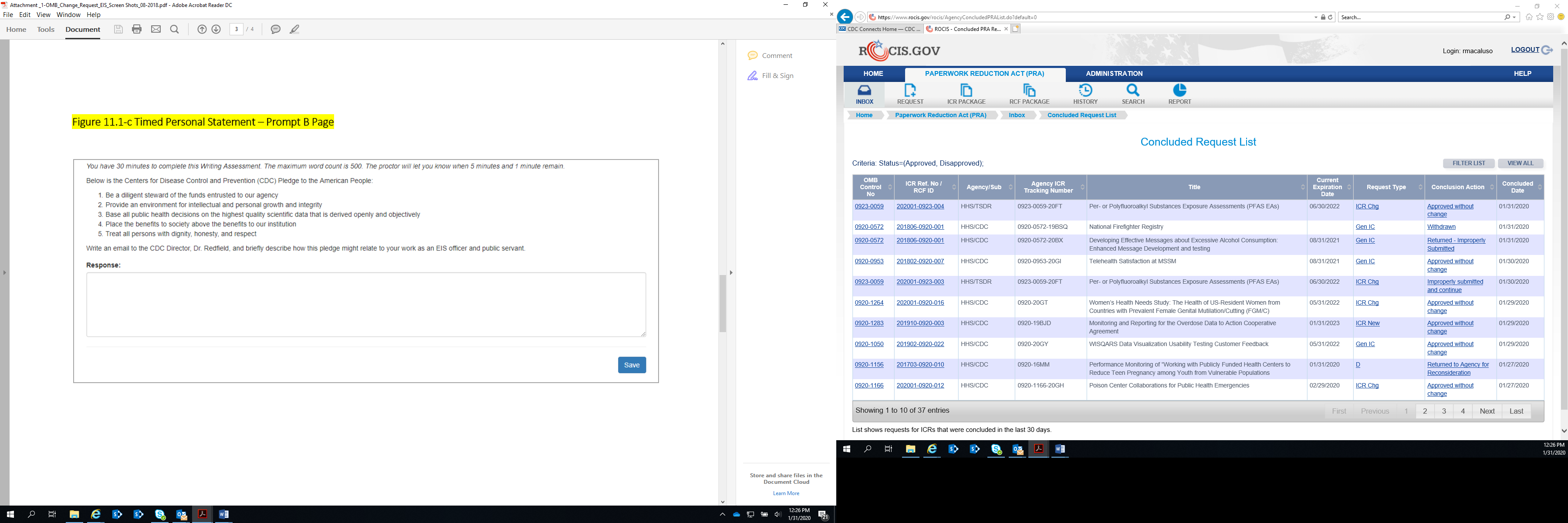Click the PDF vertical scrollbar thumb
Image resolution: width=1568 pixels, height=523 pixels.
coord(723,303)
